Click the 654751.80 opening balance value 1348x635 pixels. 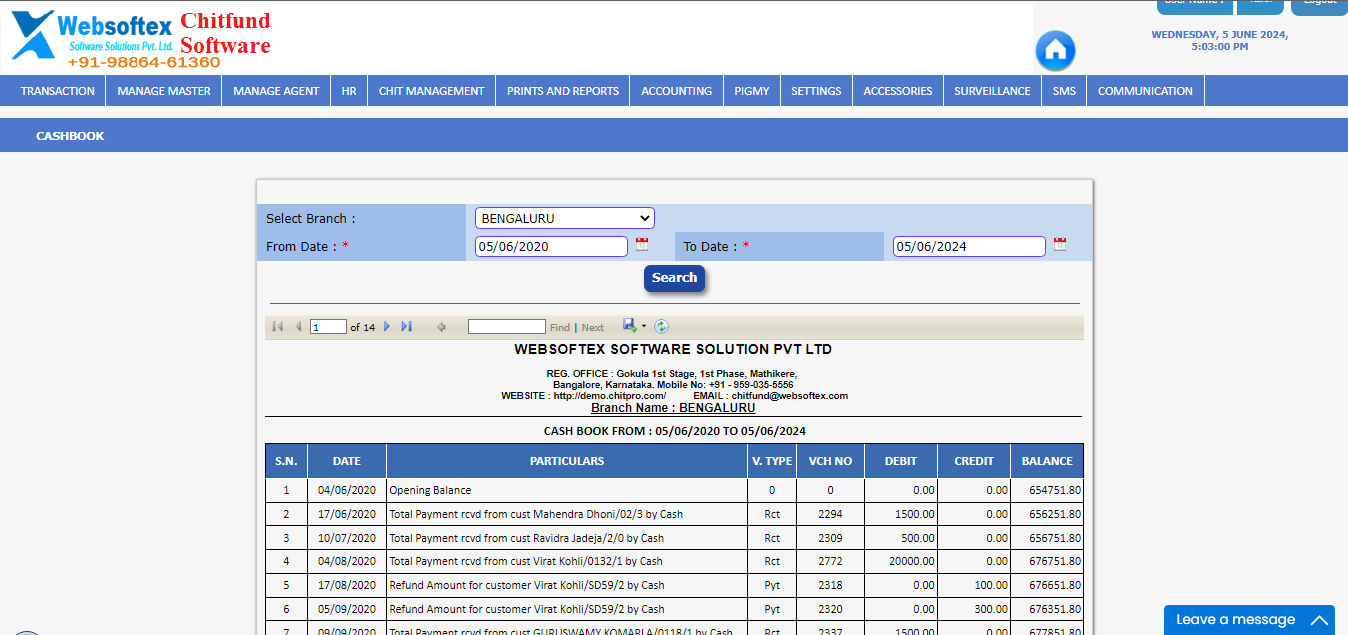1055,490
